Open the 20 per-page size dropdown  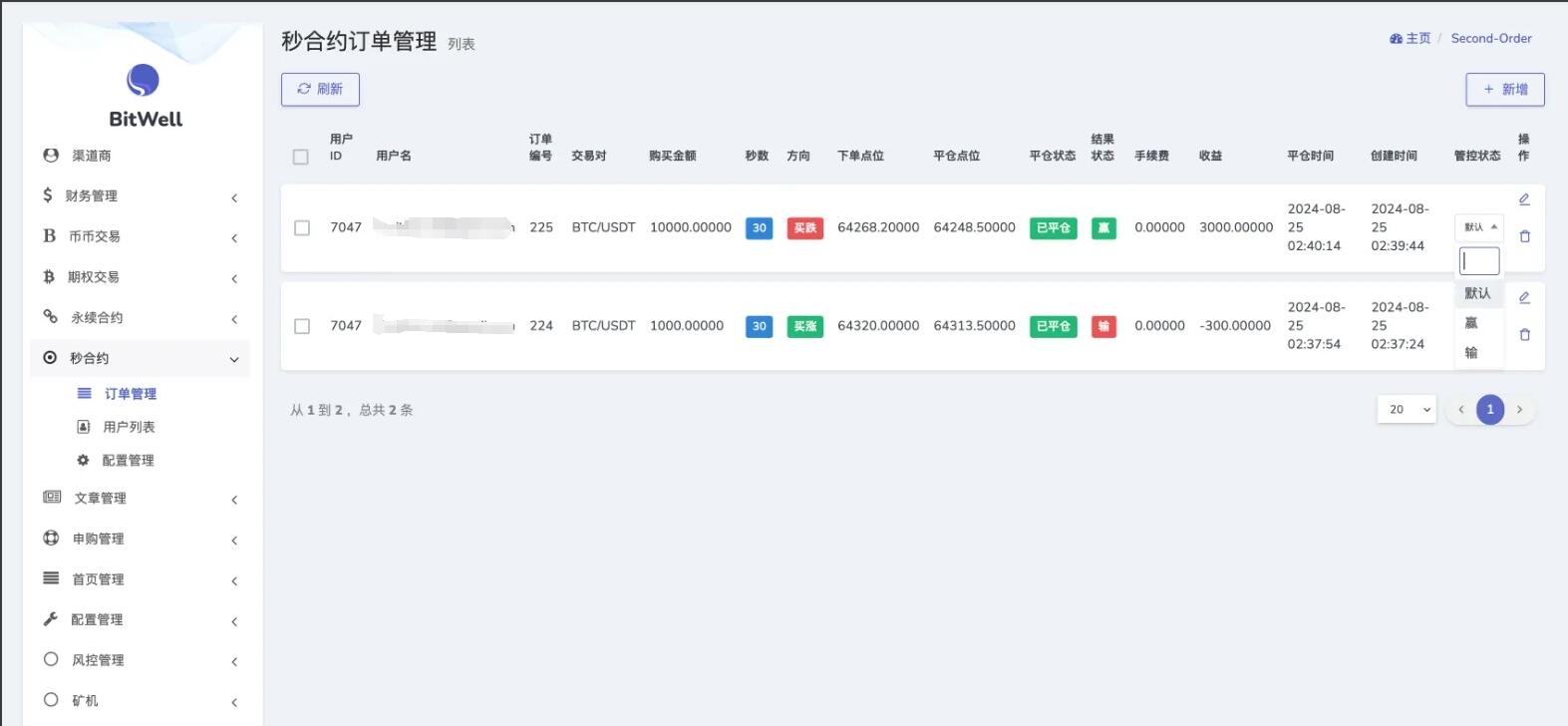point(1406,409)
